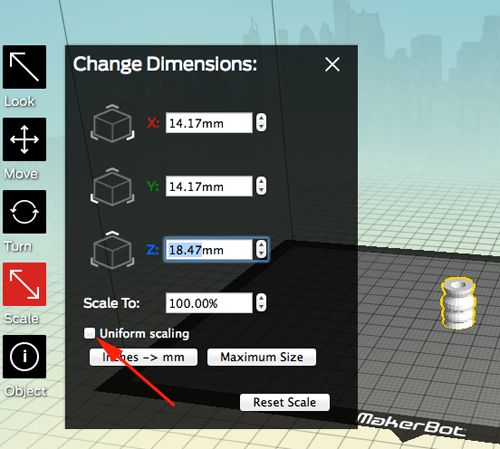The width and height of the screenshot is (500, 449).
Task: Click the Reset Scale button
Action: pos(285,402)
